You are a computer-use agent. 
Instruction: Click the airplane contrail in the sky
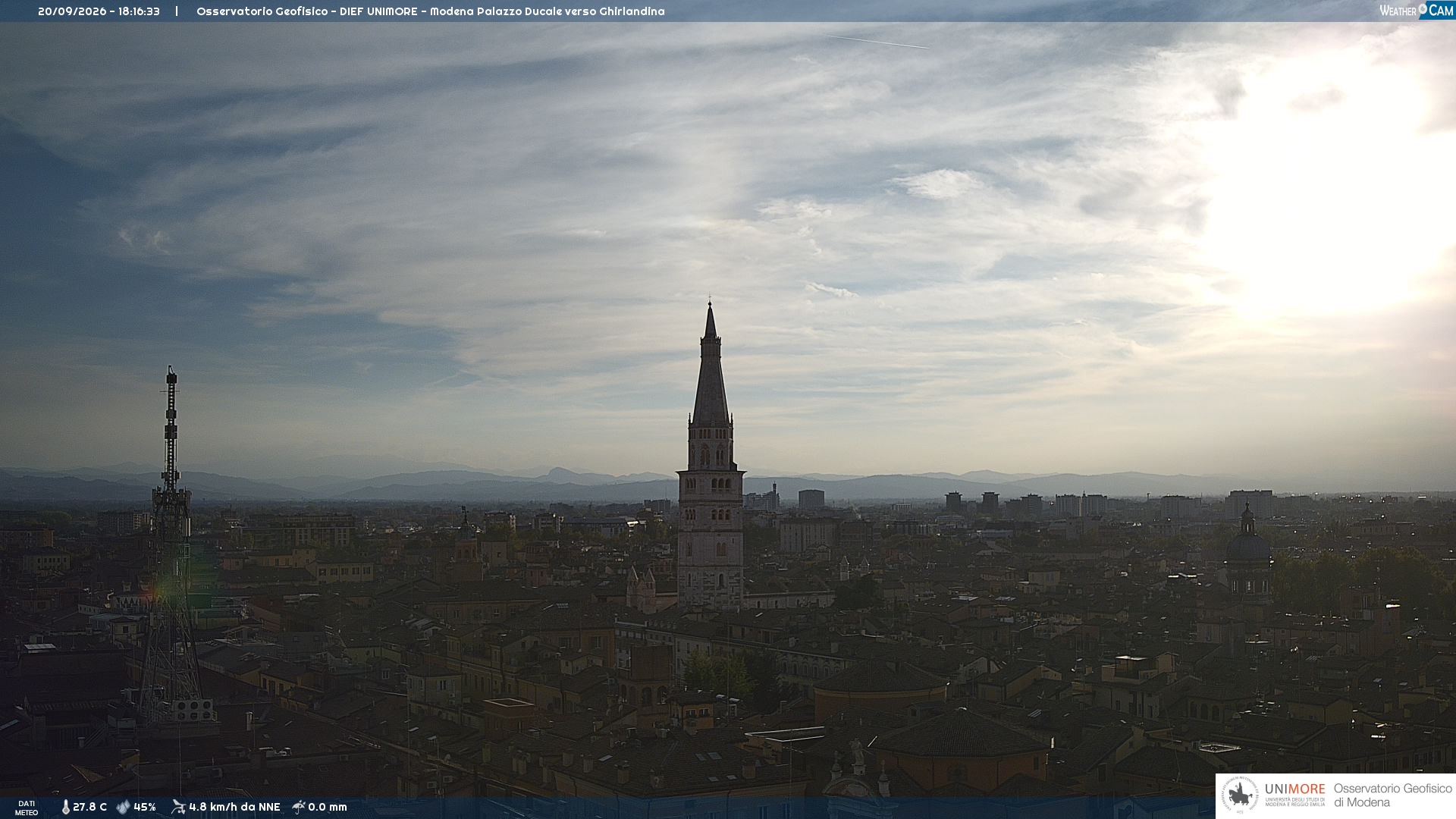pyautogui.click(x=878, y=42)
